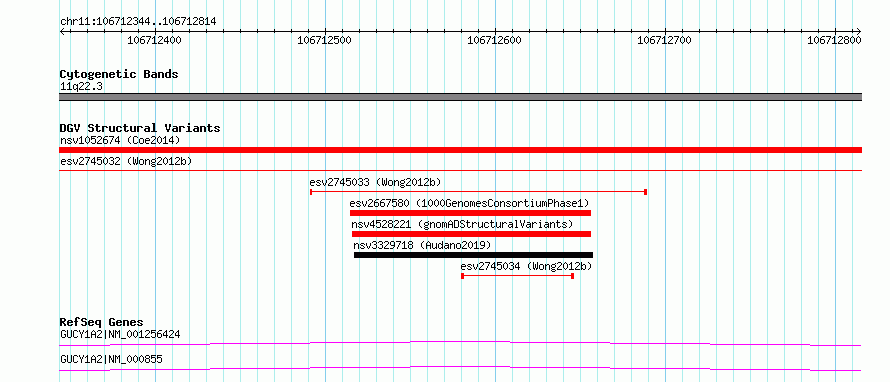The height and width of the screenshot is (382, 890).
Task: Click the DGV Structural Variants track title
Action: [x=140, y=128]
